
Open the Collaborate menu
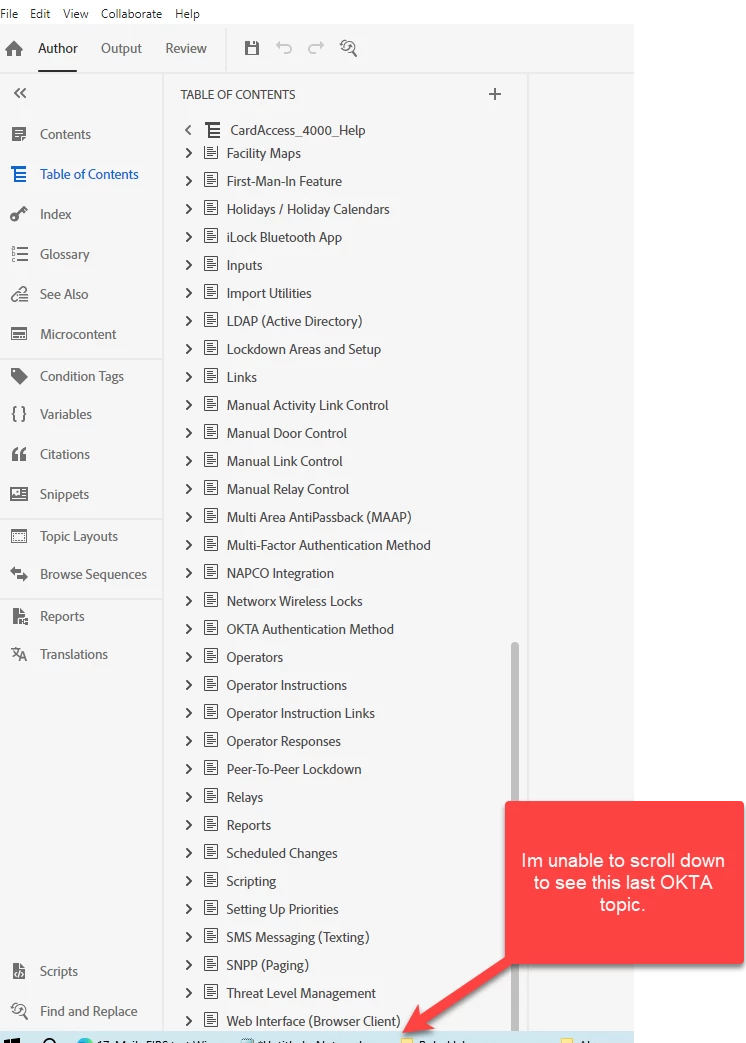pyautogui.click(x=131, y=13)
